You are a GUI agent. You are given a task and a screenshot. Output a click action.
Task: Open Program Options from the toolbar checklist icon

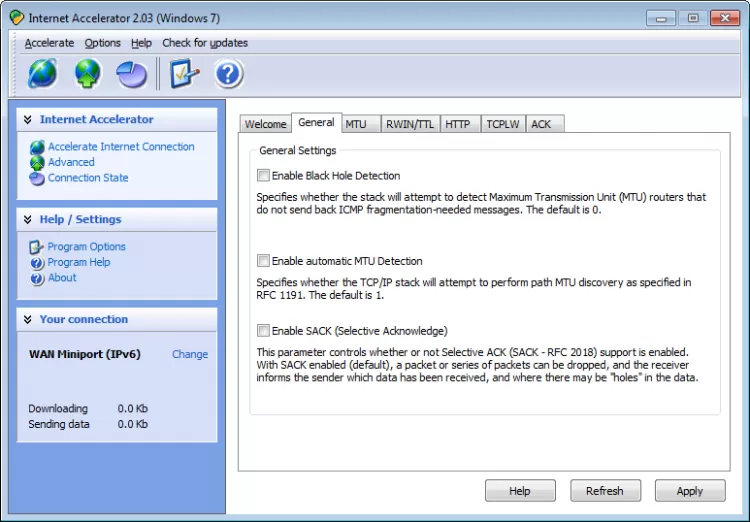tap(184, 73)
